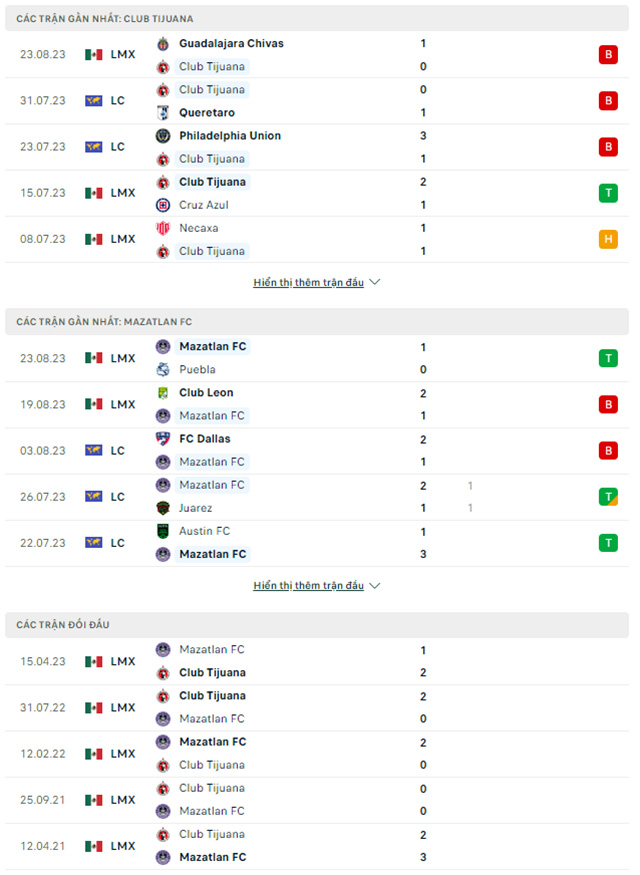Click the Guadalajara Chivas team logo

click(163, 44)
